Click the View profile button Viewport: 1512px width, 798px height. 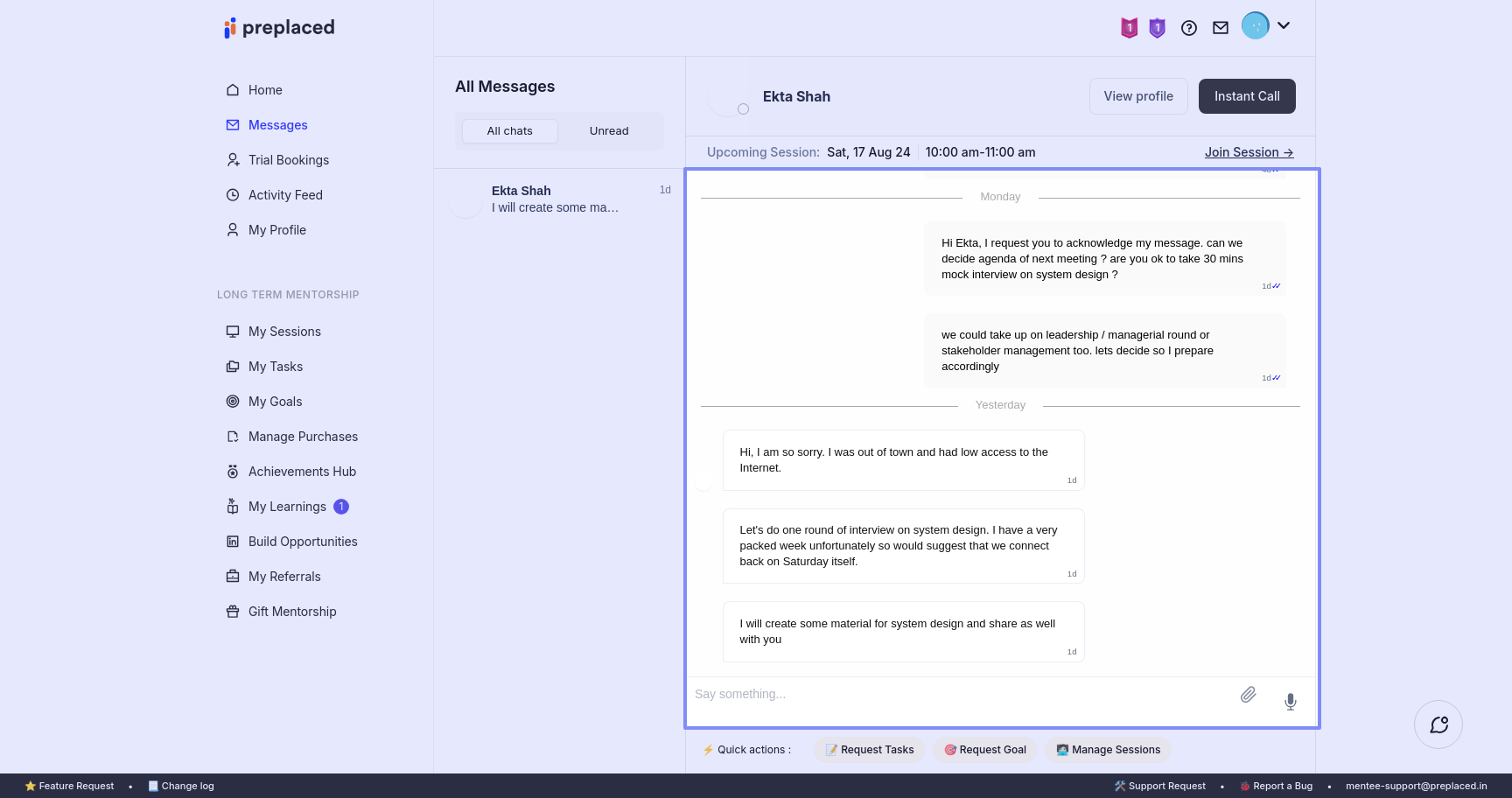[x=1137, y=96]
